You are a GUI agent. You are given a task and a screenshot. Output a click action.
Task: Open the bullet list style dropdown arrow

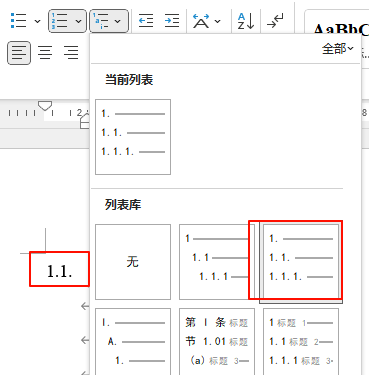click(x=38, y=21)
